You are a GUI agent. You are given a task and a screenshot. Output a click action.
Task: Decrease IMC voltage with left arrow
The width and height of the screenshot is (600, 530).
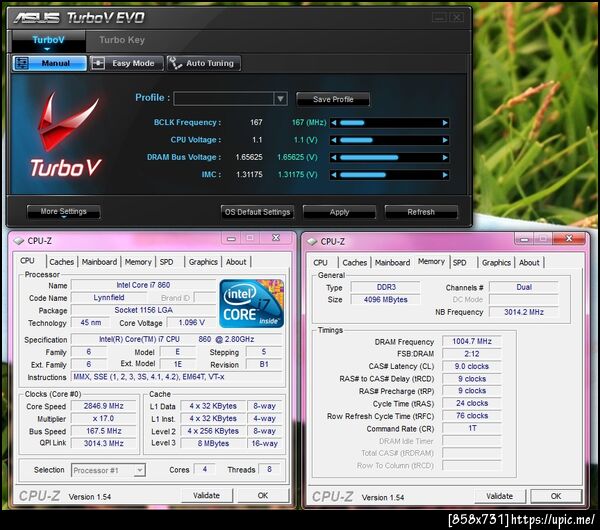click(334, 175)
